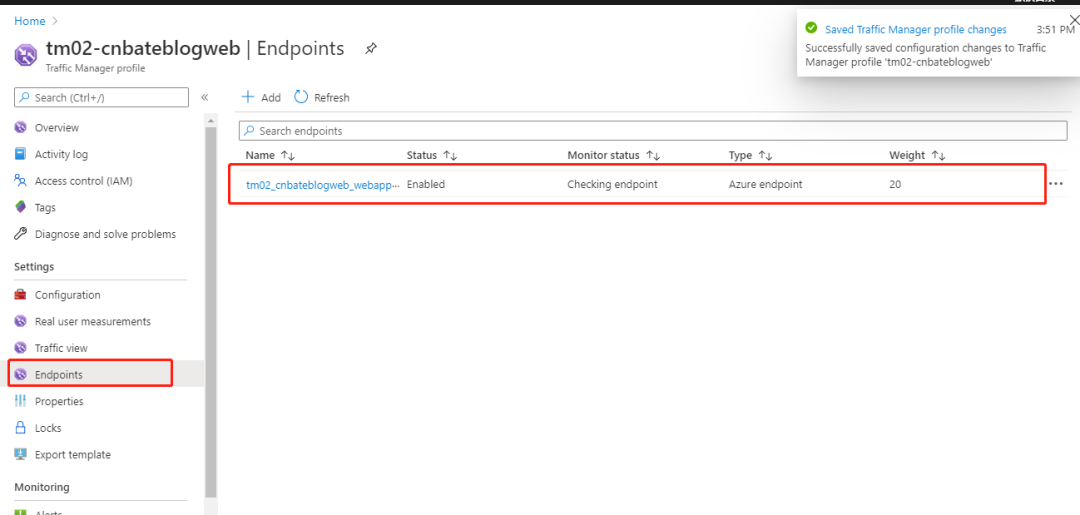This screenshot has width=1080, height=515.
Task: Click the Activity log icon
Action: pos(21,154)
